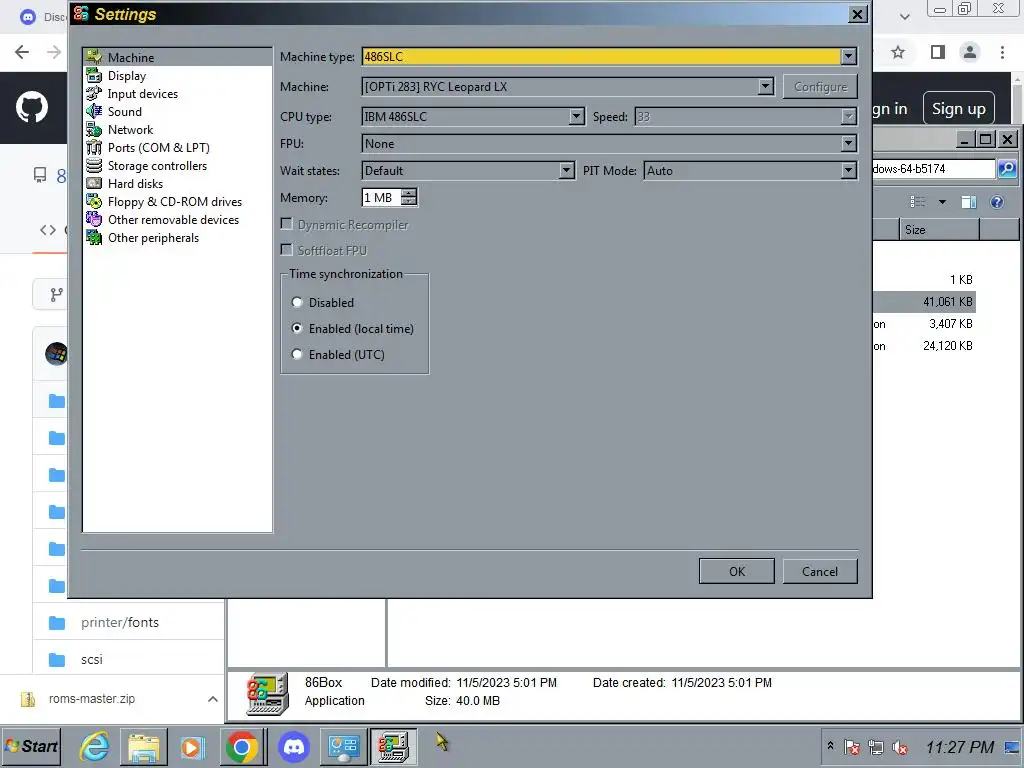Toggle the Dynamic Recompiler checkbox
The height and width of the screenshot is (768, 1024).
click(286, 224)
